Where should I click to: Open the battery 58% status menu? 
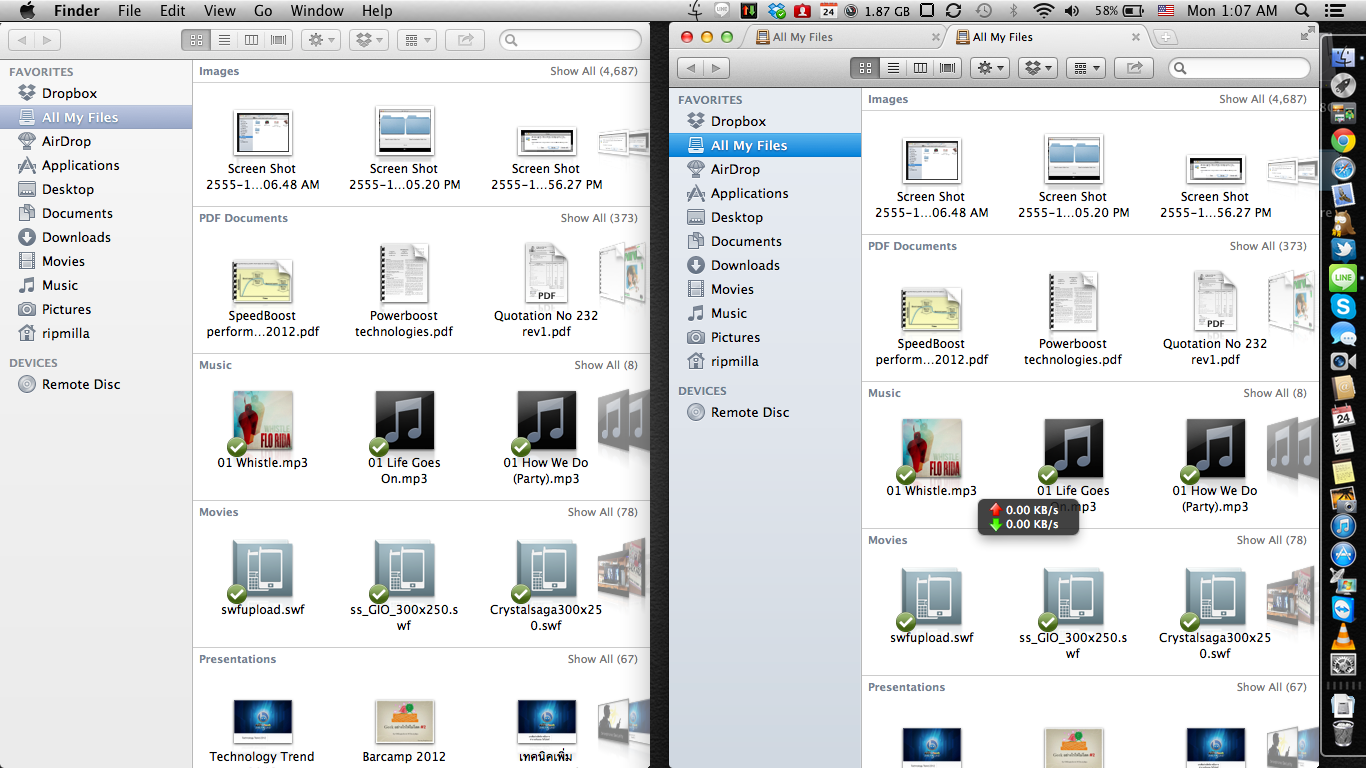coord(1120,11)
